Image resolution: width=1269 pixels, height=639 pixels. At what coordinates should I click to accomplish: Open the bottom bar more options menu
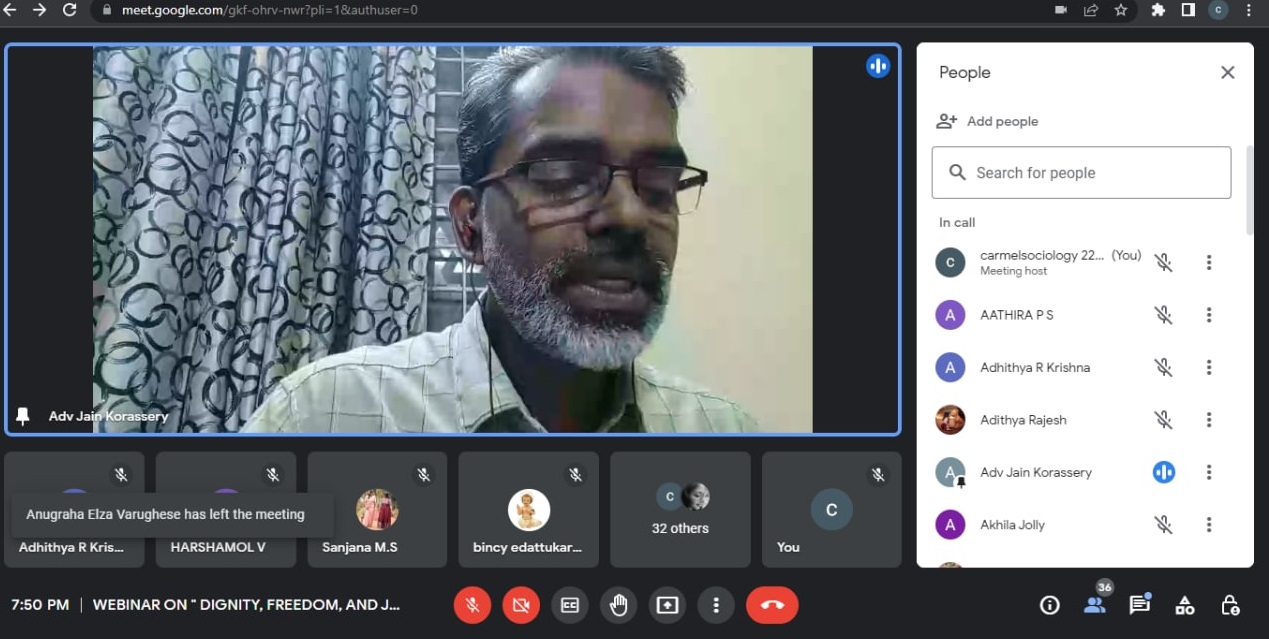pyautogui.click(x=716, y=605)
